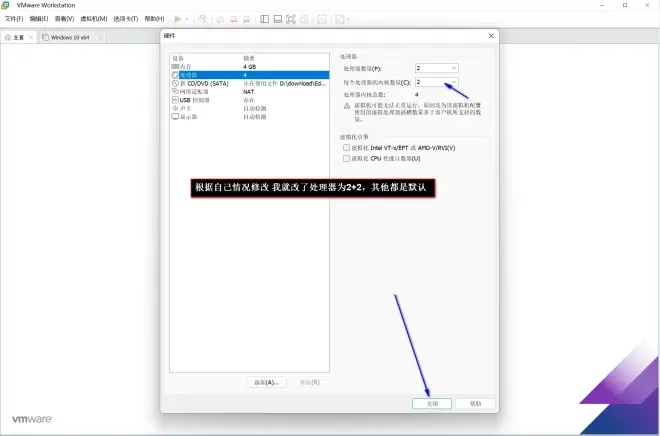Click the VMware Workstation title bar logo
Screen dimensions: 660x436
click(x=5, y=5)
